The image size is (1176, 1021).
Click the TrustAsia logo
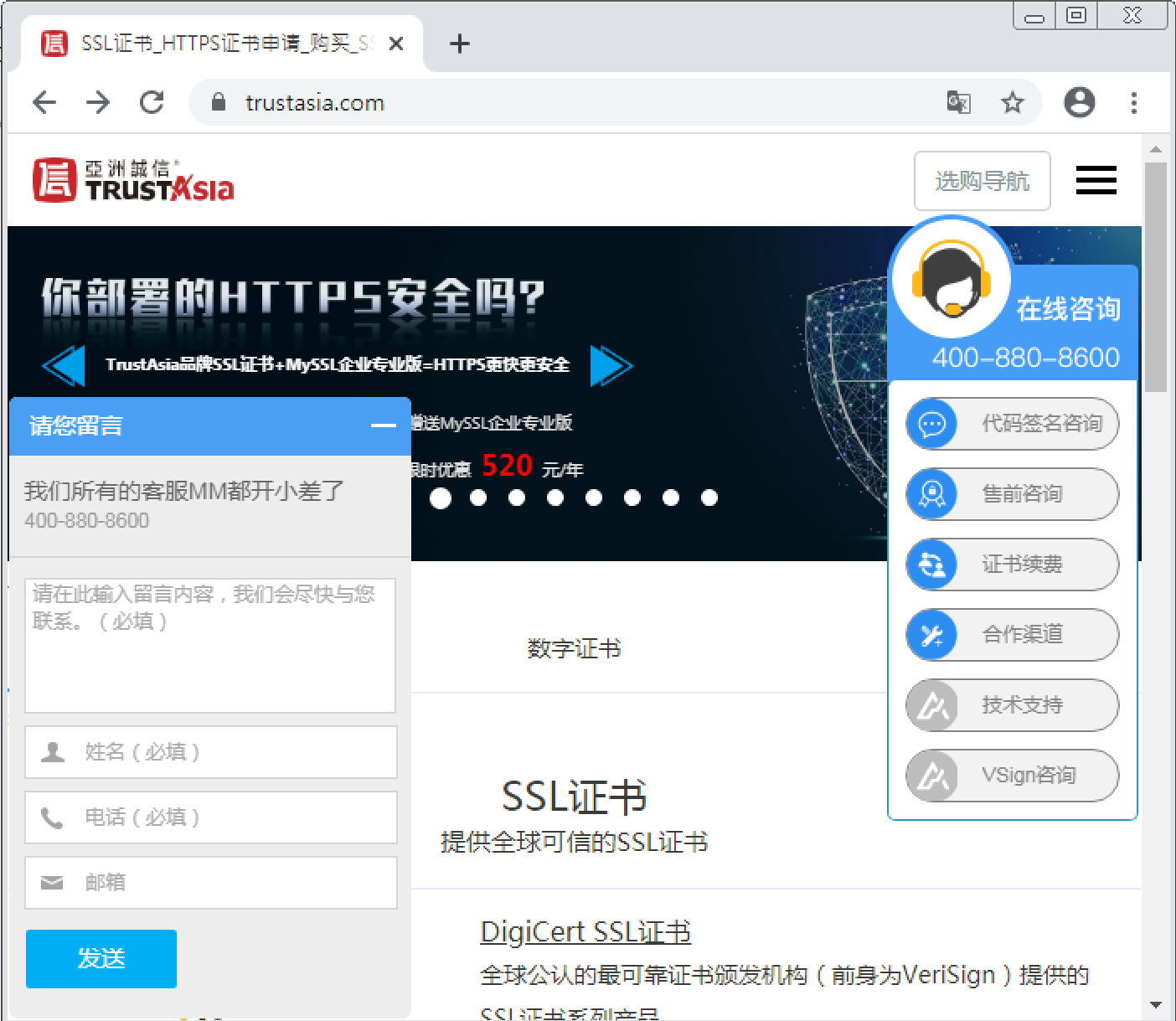pos(133,180)
